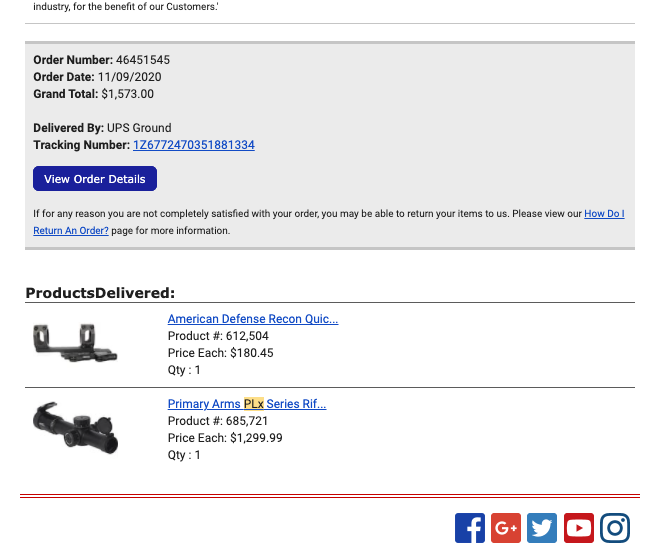This screenshot has width=667, height=545.
Task: Follow the Return An Order? link
Action: pyautogui.click(x=71, y=231)
